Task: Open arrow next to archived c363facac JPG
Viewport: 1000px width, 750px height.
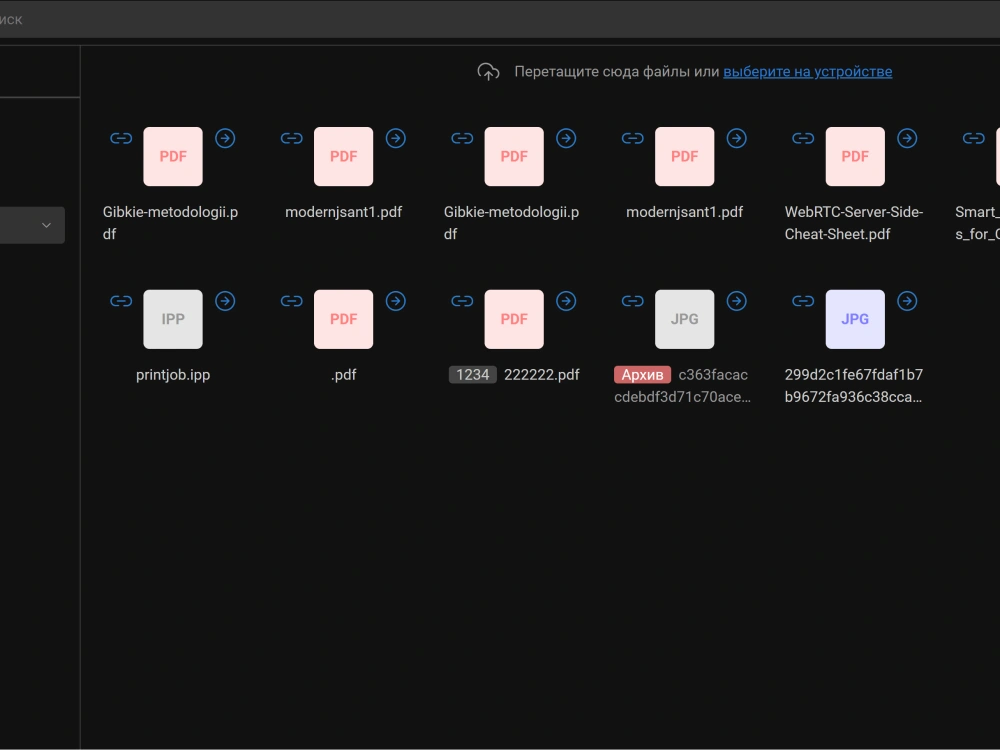Action: coord(737,301)
